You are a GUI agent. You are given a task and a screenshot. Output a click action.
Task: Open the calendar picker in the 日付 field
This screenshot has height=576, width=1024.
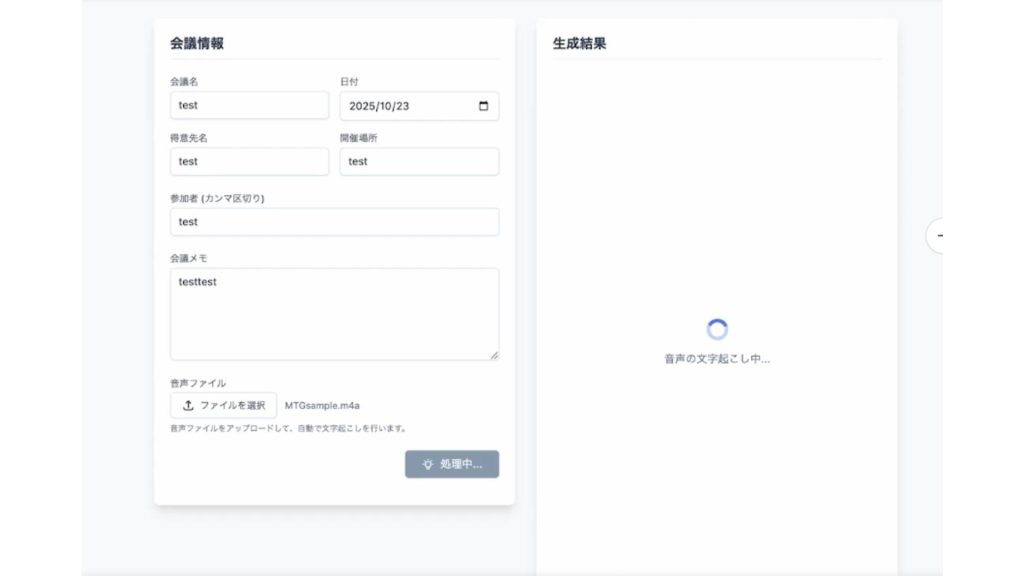click(484, 106)
